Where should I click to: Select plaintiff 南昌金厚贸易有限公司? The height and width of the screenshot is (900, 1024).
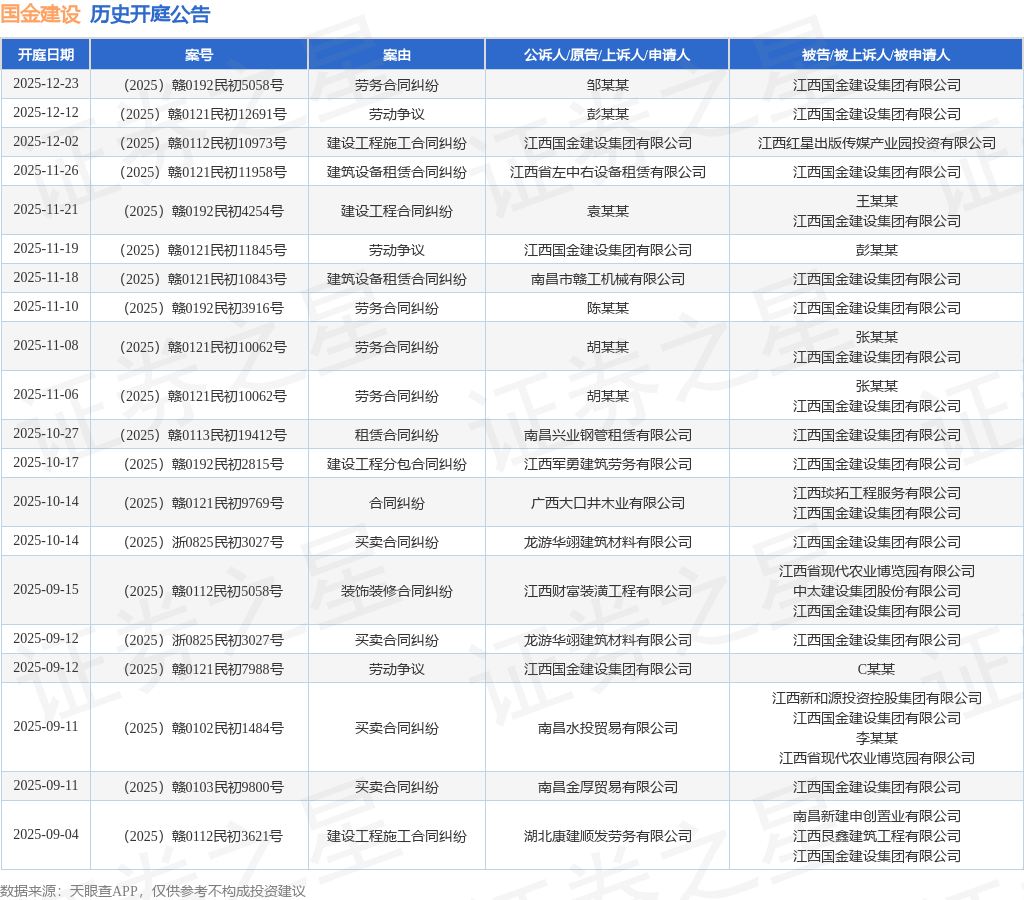[x=608, y=787]
